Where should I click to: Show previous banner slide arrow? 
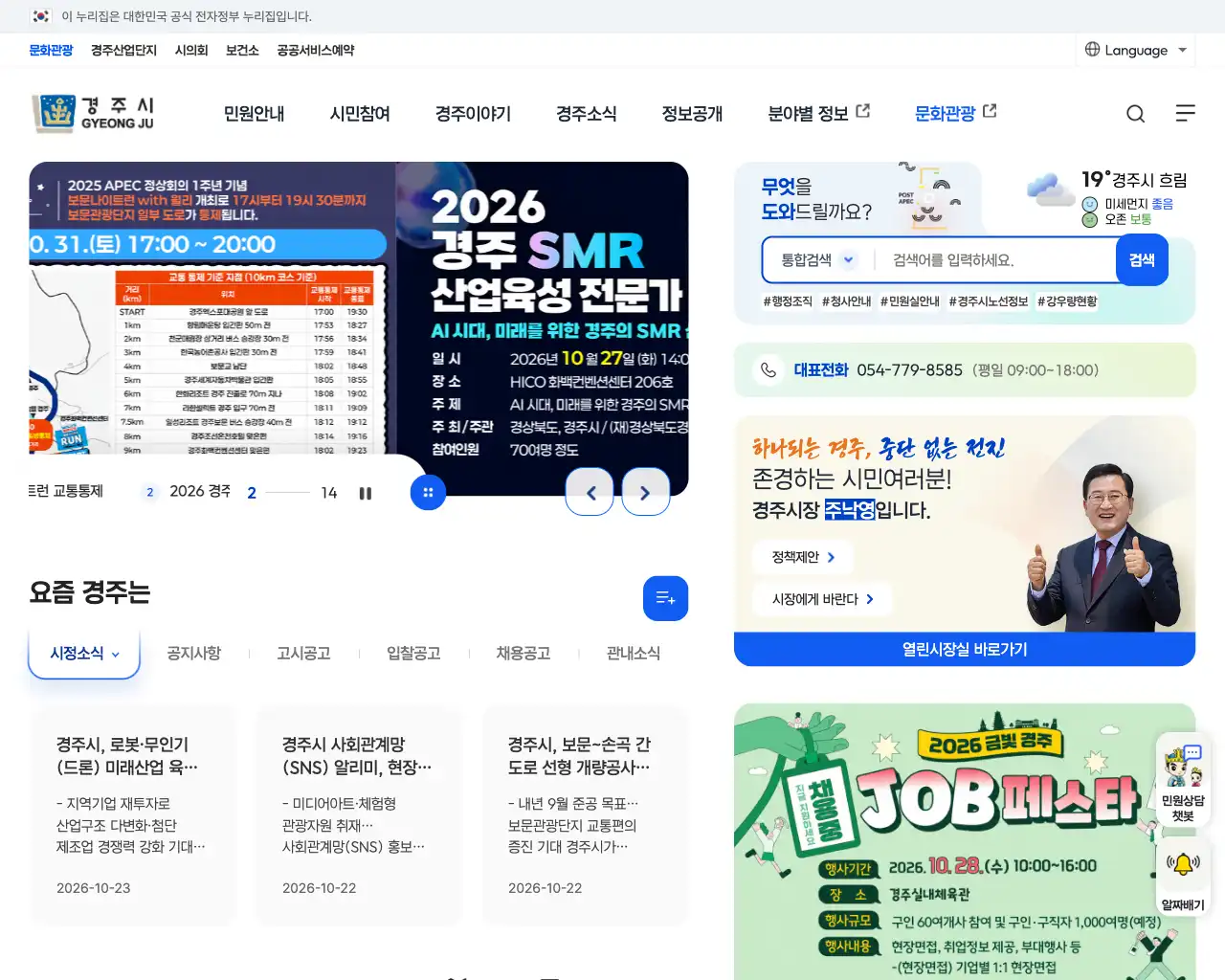590,493
